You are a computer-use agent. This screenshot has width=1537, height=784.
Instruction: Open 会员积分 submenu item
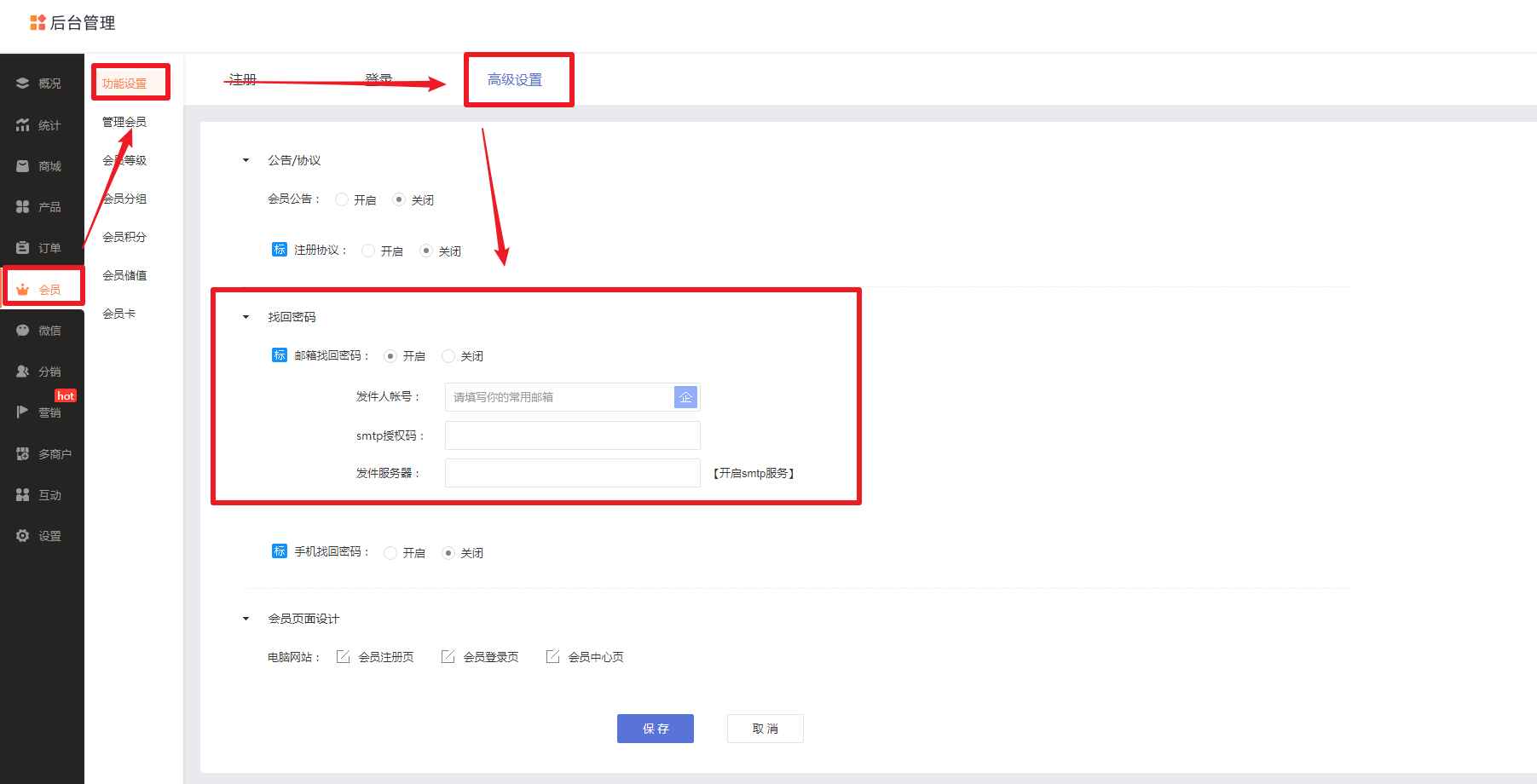tap(124, 237)
